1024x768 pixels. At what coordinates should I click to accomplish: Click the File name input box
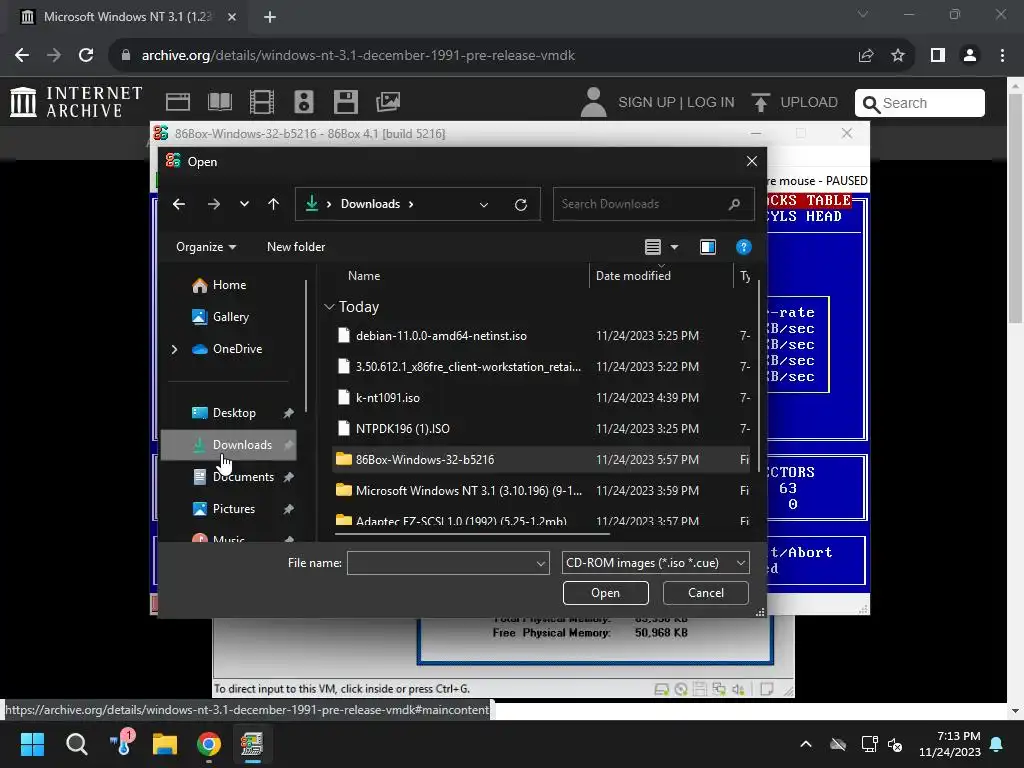click(x=441, y=563)
